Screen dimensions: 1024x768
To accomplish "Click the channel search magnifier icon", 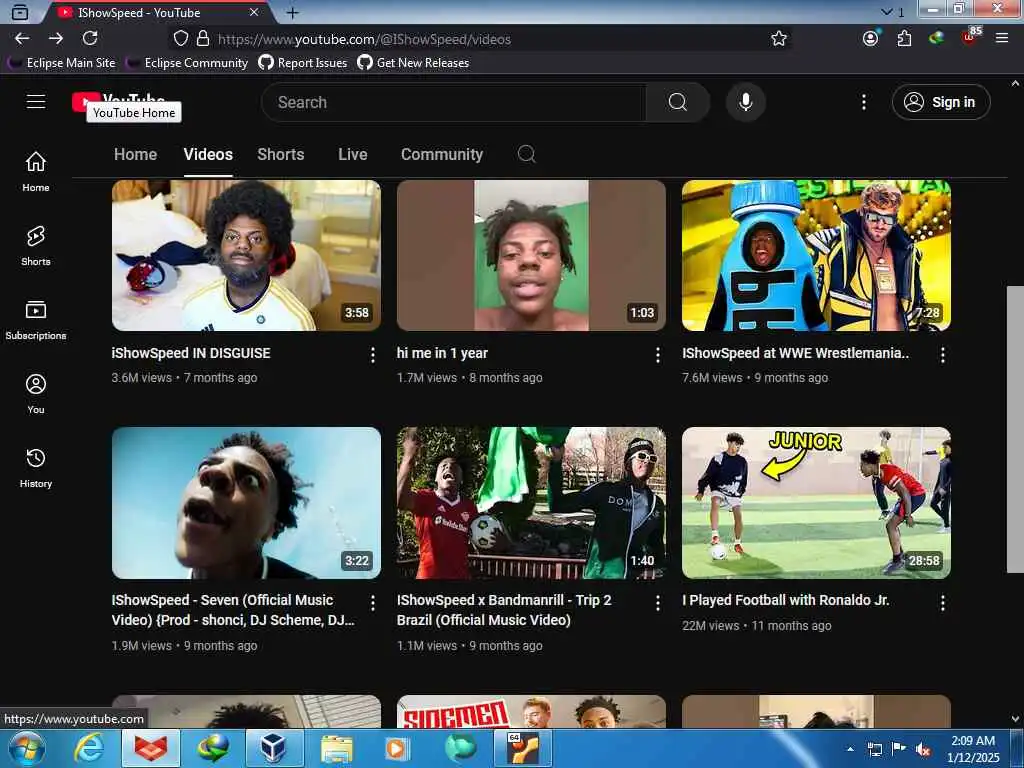I will tap(526, 154).
